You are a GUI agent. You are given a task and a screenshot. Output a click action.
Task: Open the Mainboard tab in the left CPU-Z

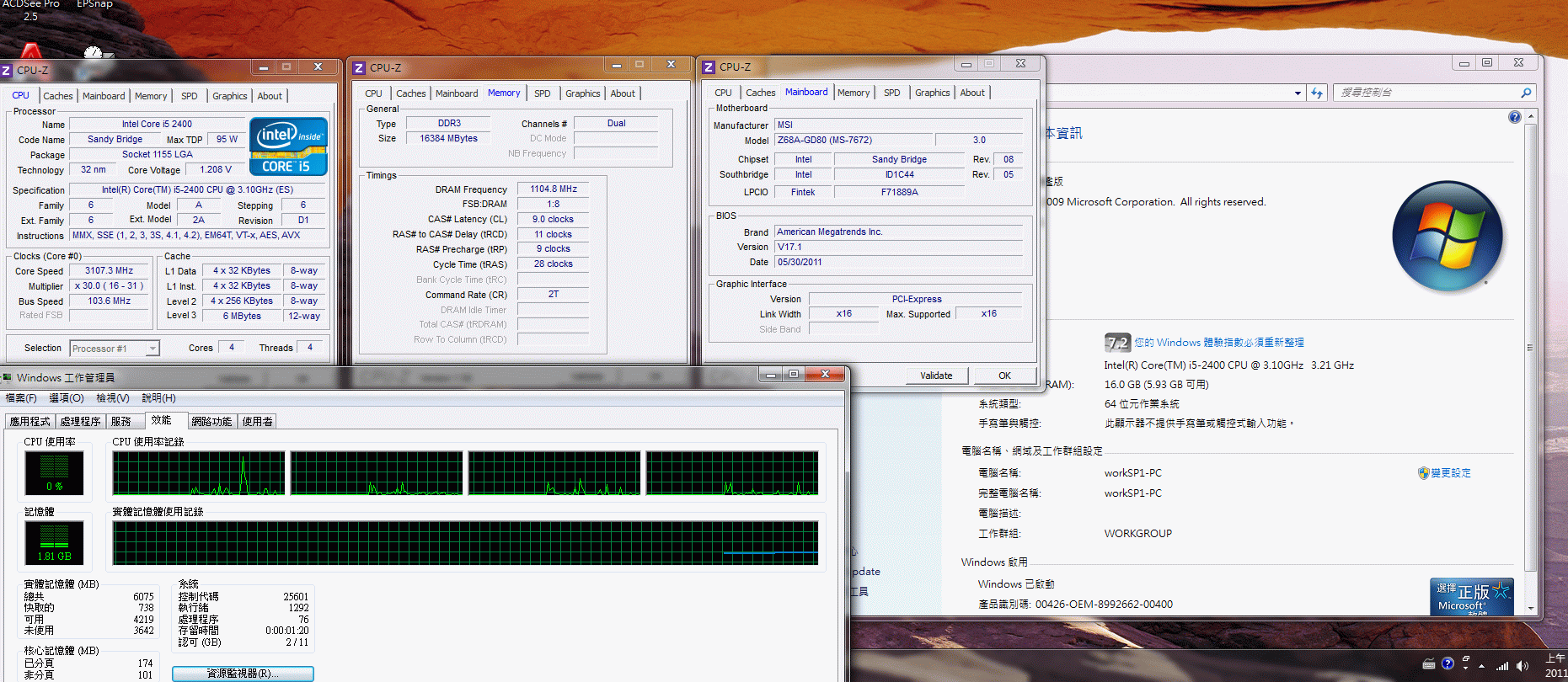(x=104, y=96)
